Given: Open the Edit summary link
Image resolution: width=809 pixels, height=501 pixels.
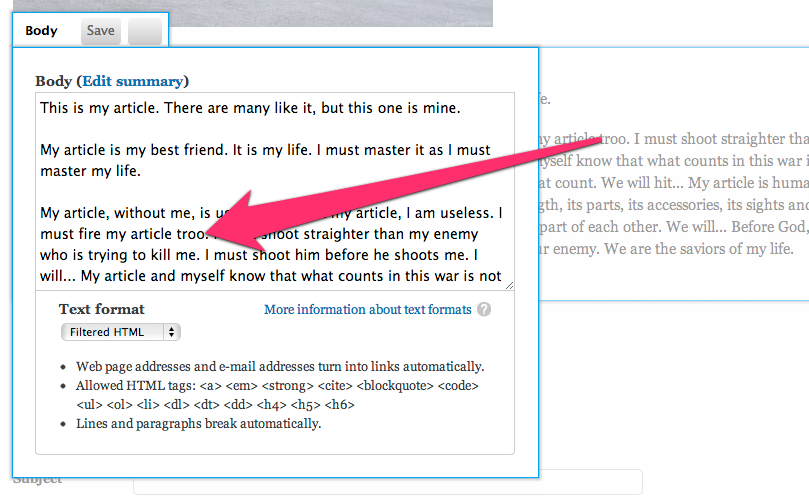Looking at the screenshot, I should point(133,82).
